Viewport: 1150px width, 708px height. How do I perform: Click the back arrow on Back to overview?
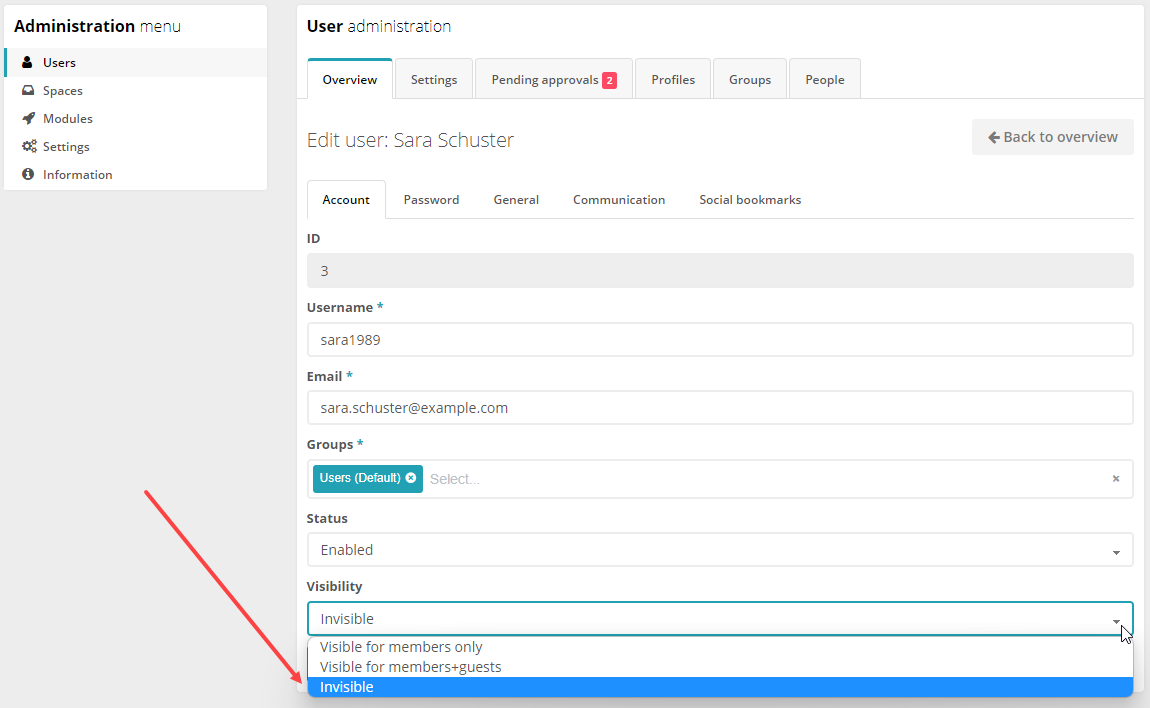tap(992, 136)
